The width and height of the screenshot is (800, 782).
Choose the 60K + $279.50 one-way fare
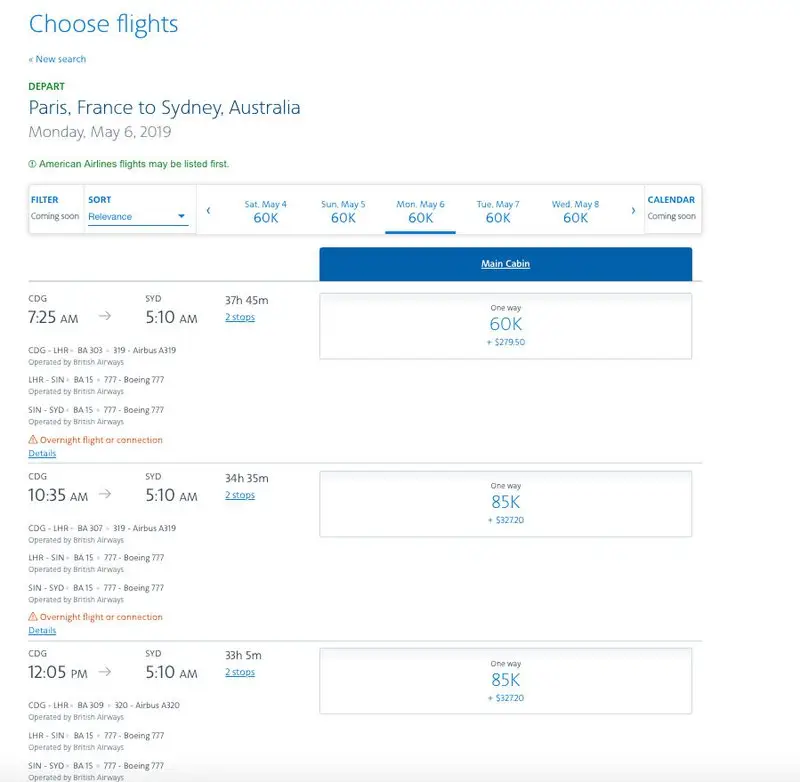tap(505, 326)
